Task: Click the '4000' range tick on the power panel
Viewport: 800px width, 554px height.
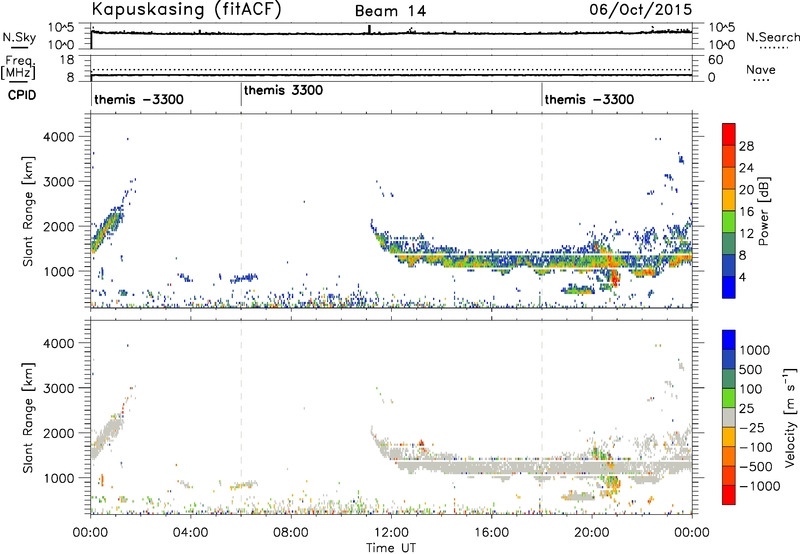Action: pos(59,137)
